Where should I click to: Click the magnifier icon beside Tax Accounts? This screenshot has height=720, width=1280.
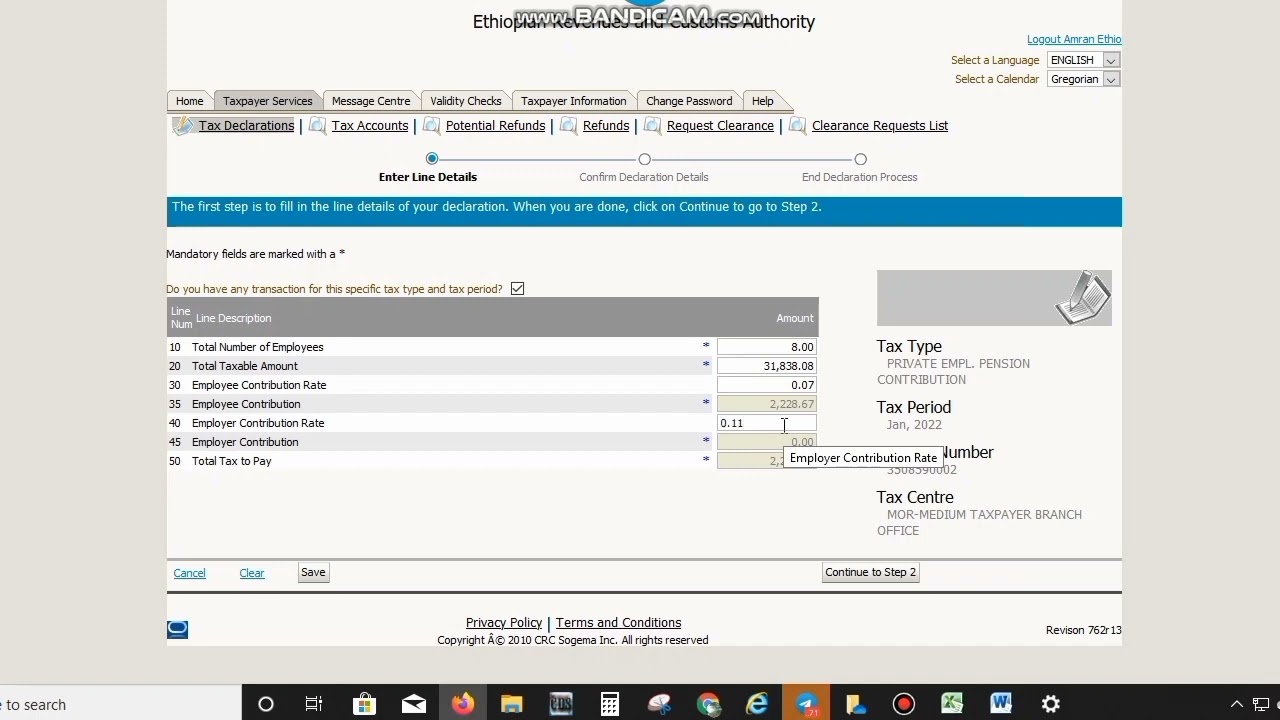click(x=317, y=125)
